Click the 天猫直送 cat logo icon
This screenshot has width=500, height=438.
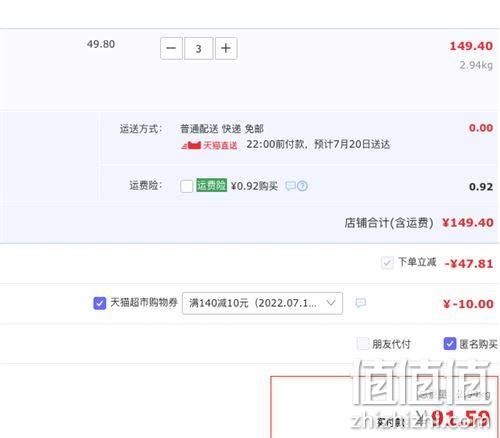[x=191, y=145]
